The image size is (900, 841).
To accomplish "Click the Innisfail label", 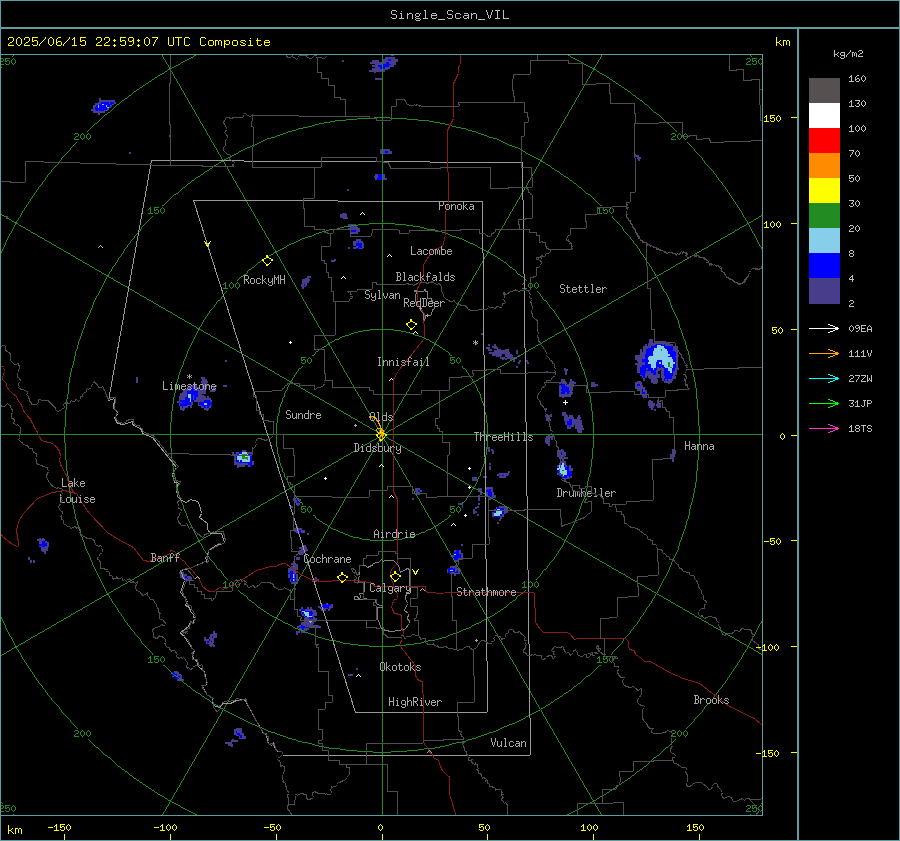I will point(403,362).
